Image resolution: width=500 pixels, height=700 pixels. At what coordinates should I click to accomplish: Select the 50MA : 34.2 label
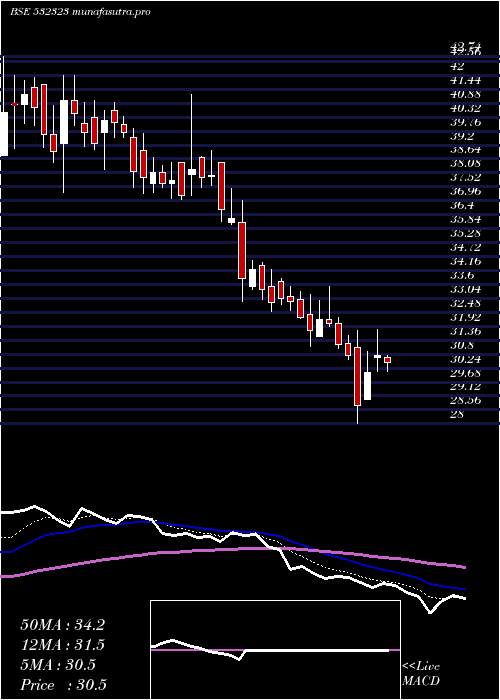coord(62,625)
